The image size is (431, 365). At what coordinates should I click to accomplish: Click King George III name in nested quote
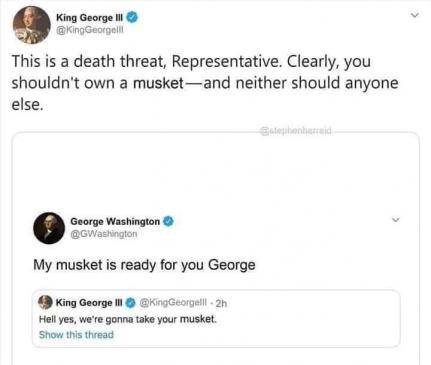89,303
